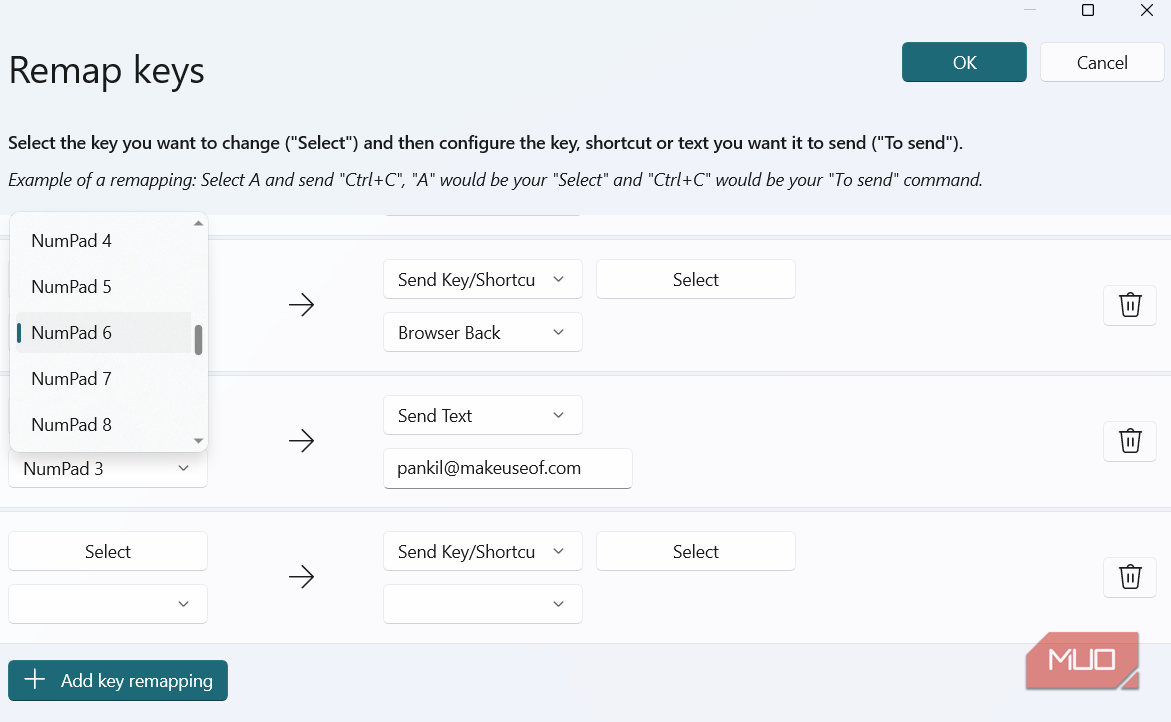The height and width of the screenshot is (722, 1171).
Task: Click the last row's right Select button
Action: (x=695, y=551)
